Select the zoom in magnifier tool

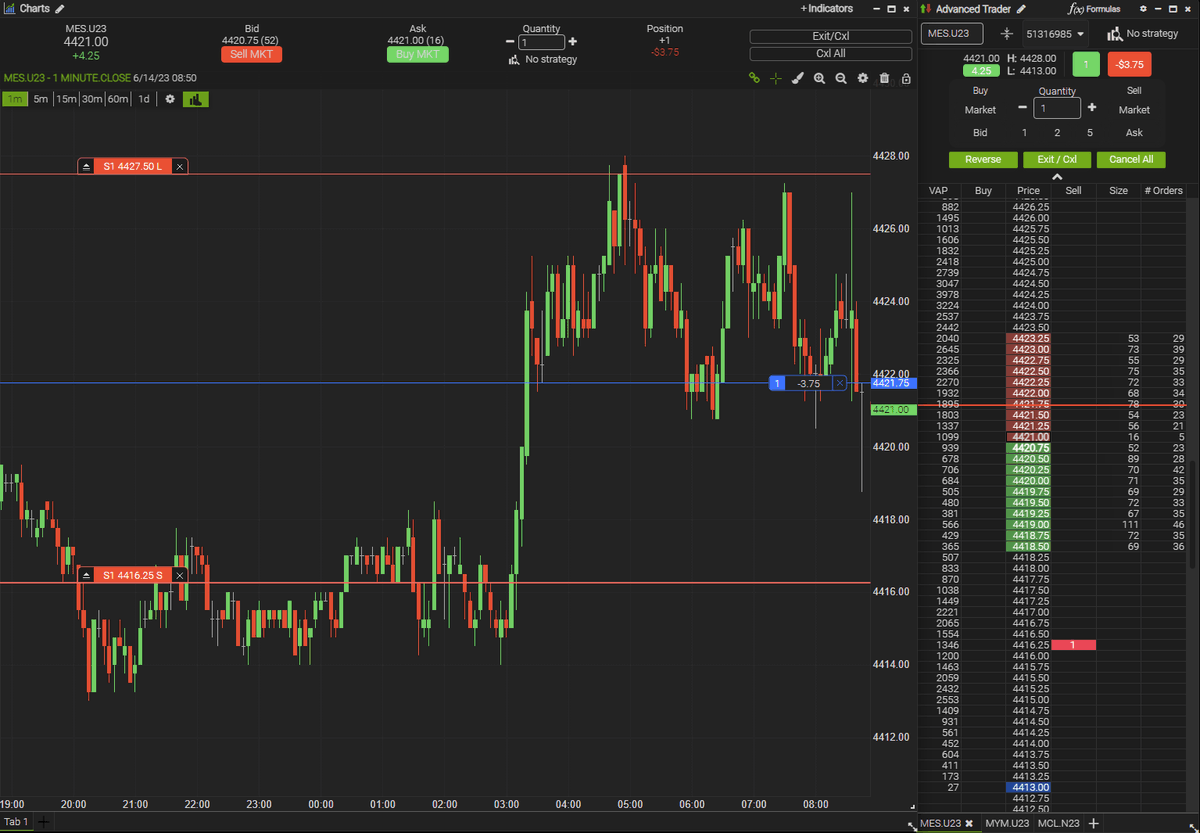point(819,78)
